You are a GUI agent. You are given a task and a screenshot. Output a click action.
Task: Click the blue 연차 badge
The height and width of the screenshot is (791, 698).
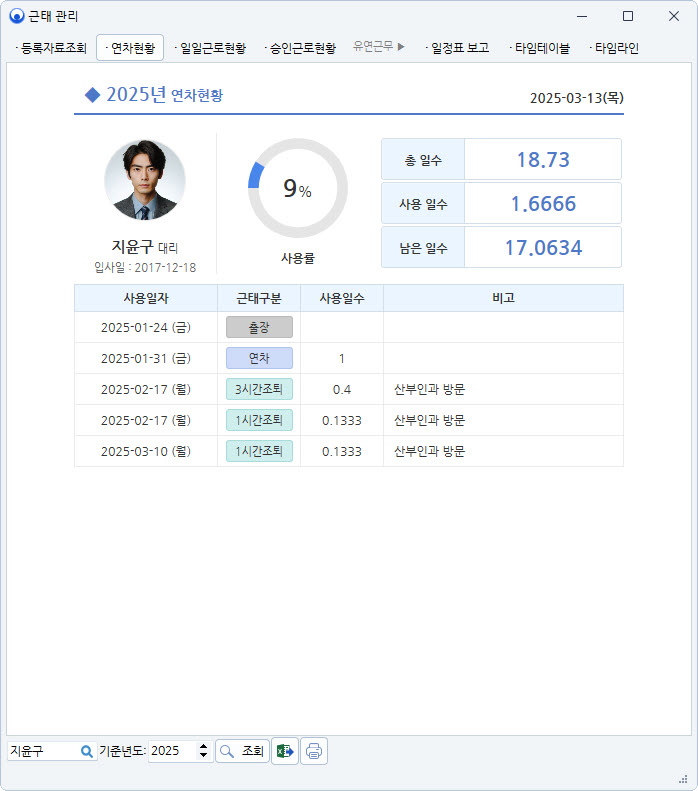tap(259, 358)
